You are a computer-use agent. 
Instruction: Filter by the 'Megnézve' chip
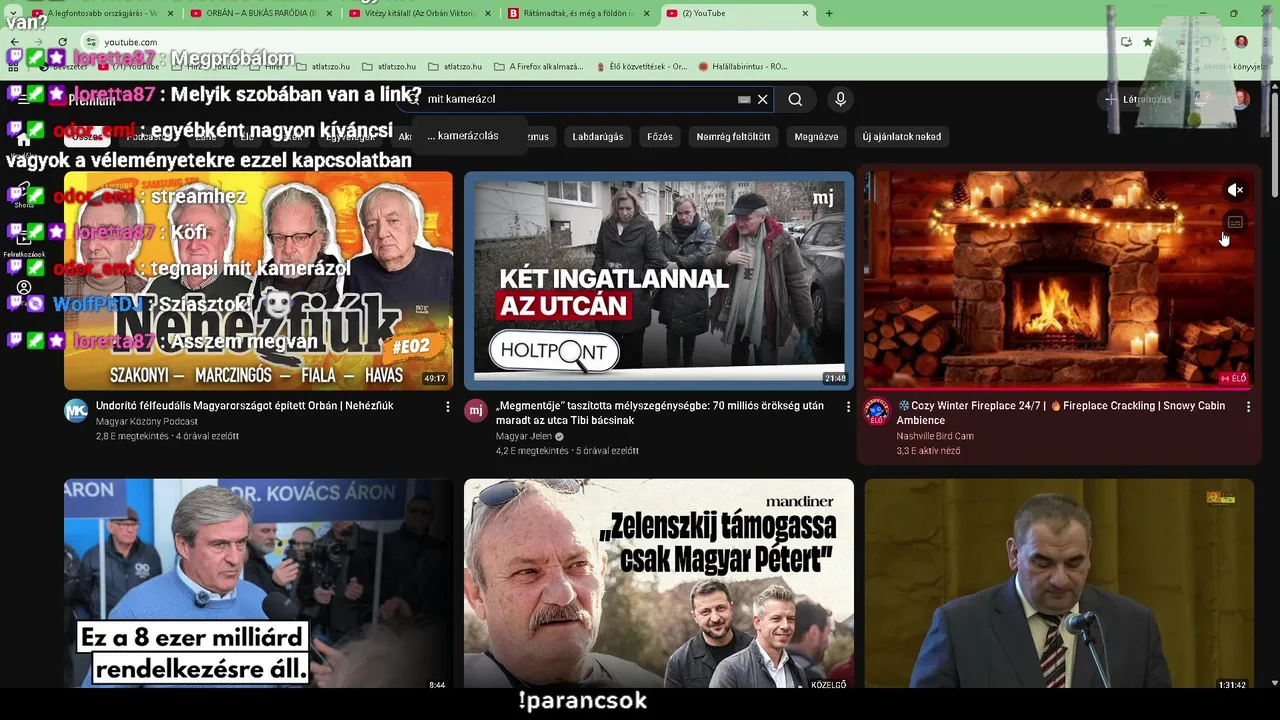816,136
